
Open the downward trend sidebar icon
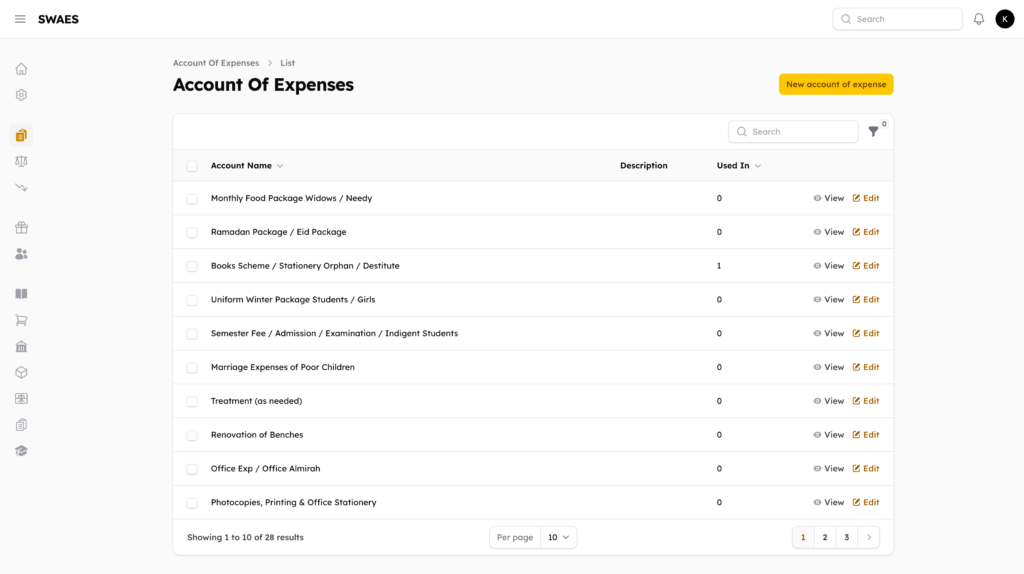tap(22, 187)
